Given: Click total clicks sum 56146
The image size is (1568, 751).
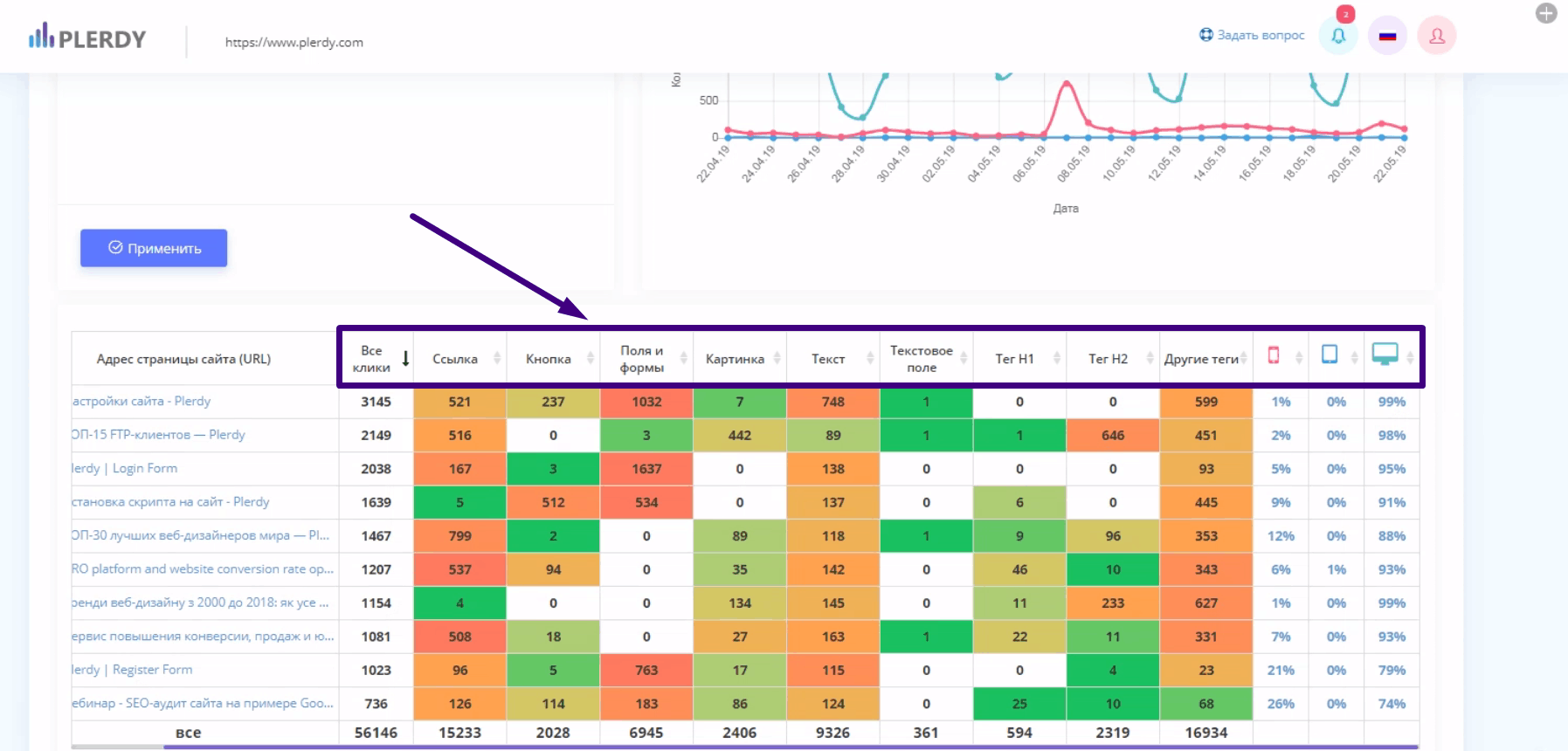Looking at the screenshot, I should (x=376, y=733).
